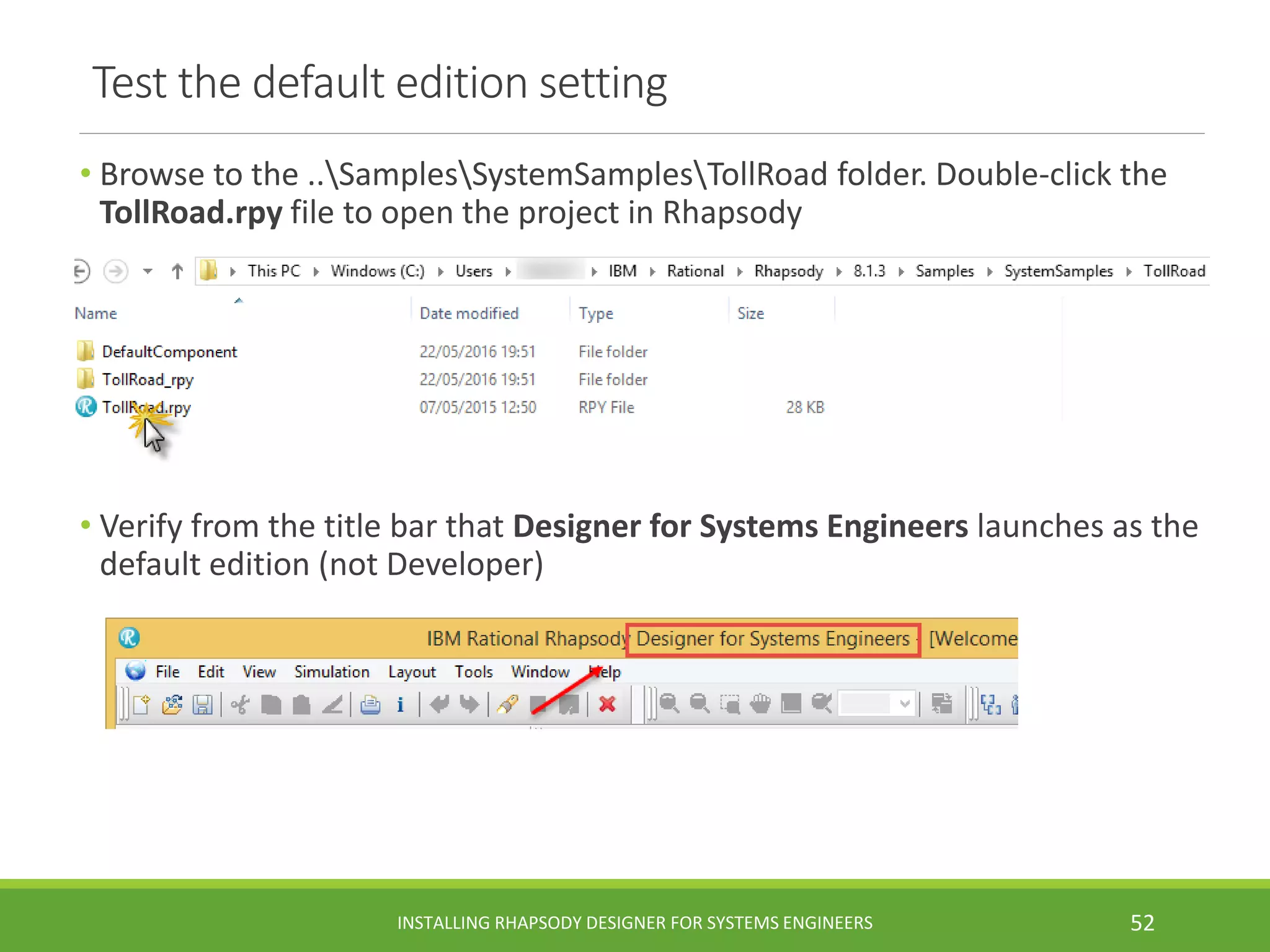
Task: Select 'This PC' in the address path
Action: coord(273,271)
